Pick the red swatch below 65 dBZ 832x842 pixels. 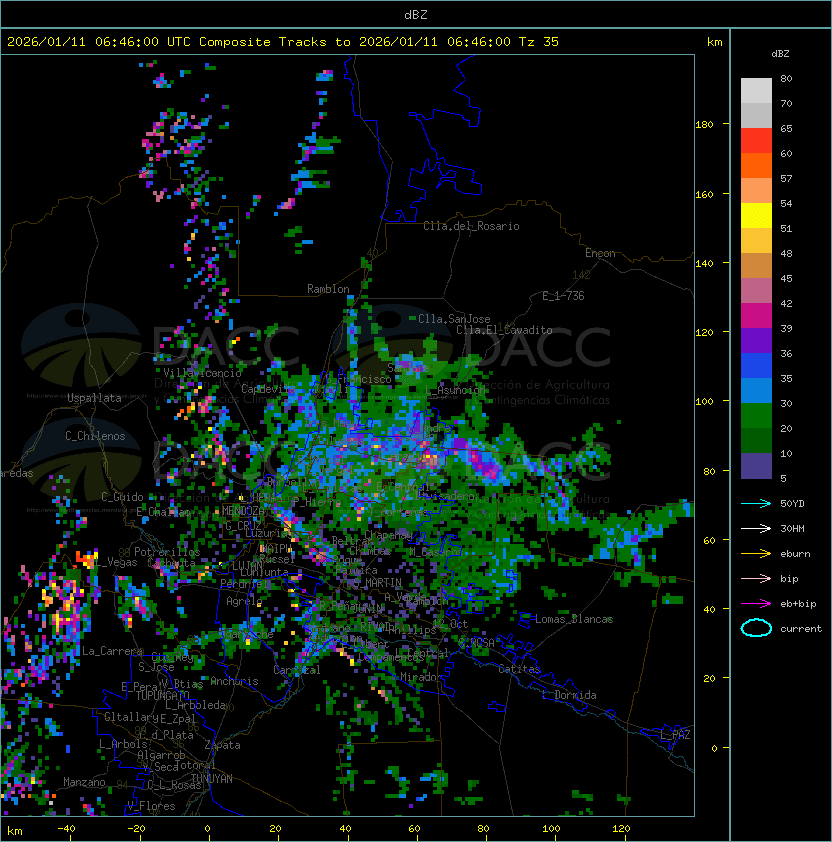click(756, 140)
